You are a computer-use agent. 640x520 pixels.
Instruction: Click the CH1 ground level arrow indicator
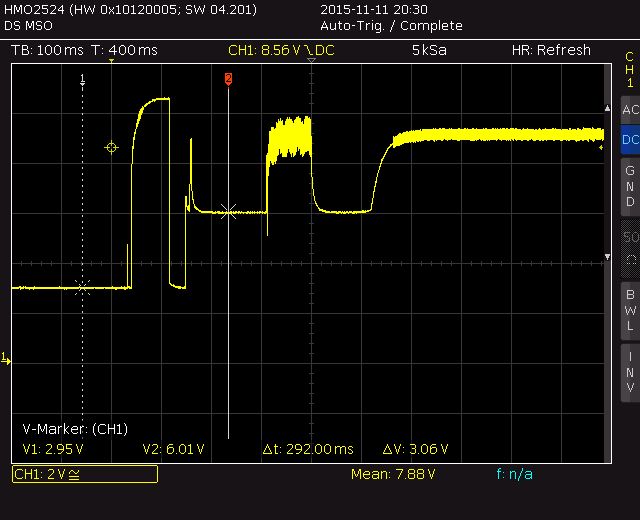(6, 359)
